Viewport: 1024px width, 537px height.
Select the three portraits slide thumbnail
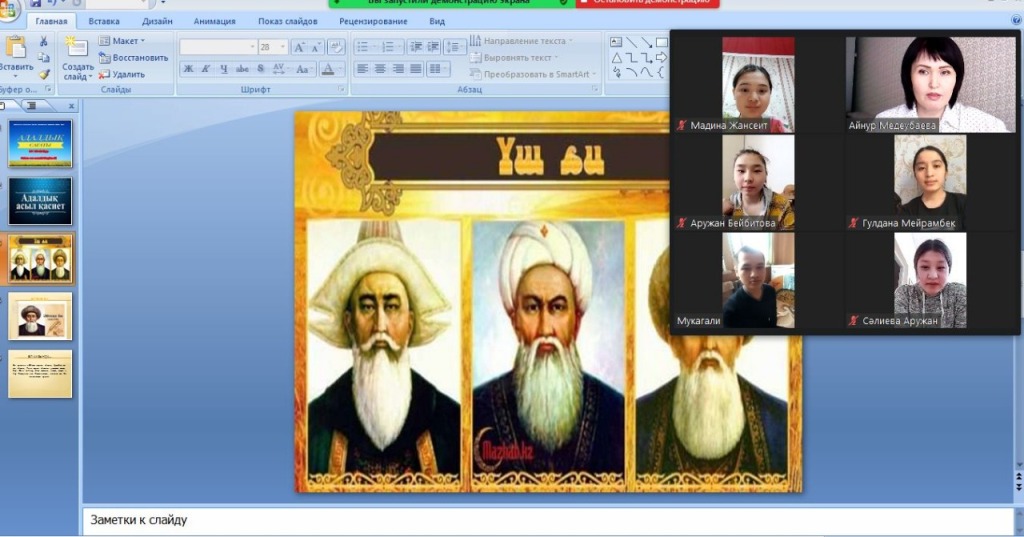tap(40, 259)
